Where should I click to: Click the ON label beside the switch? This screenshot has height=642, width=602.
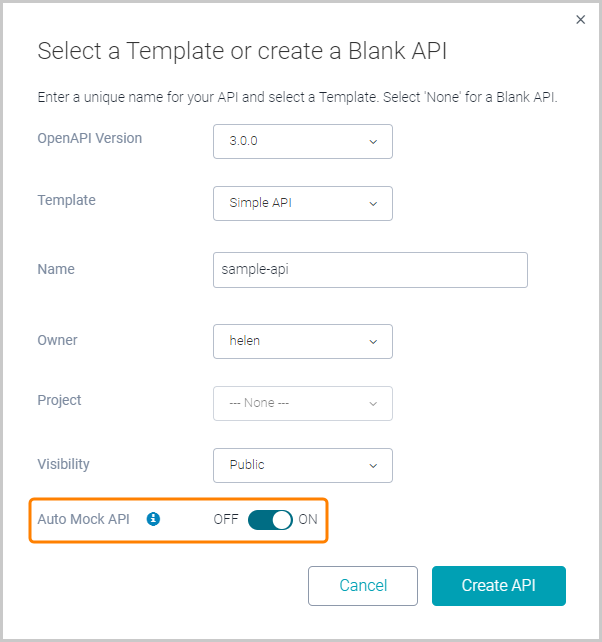(308, 520)
